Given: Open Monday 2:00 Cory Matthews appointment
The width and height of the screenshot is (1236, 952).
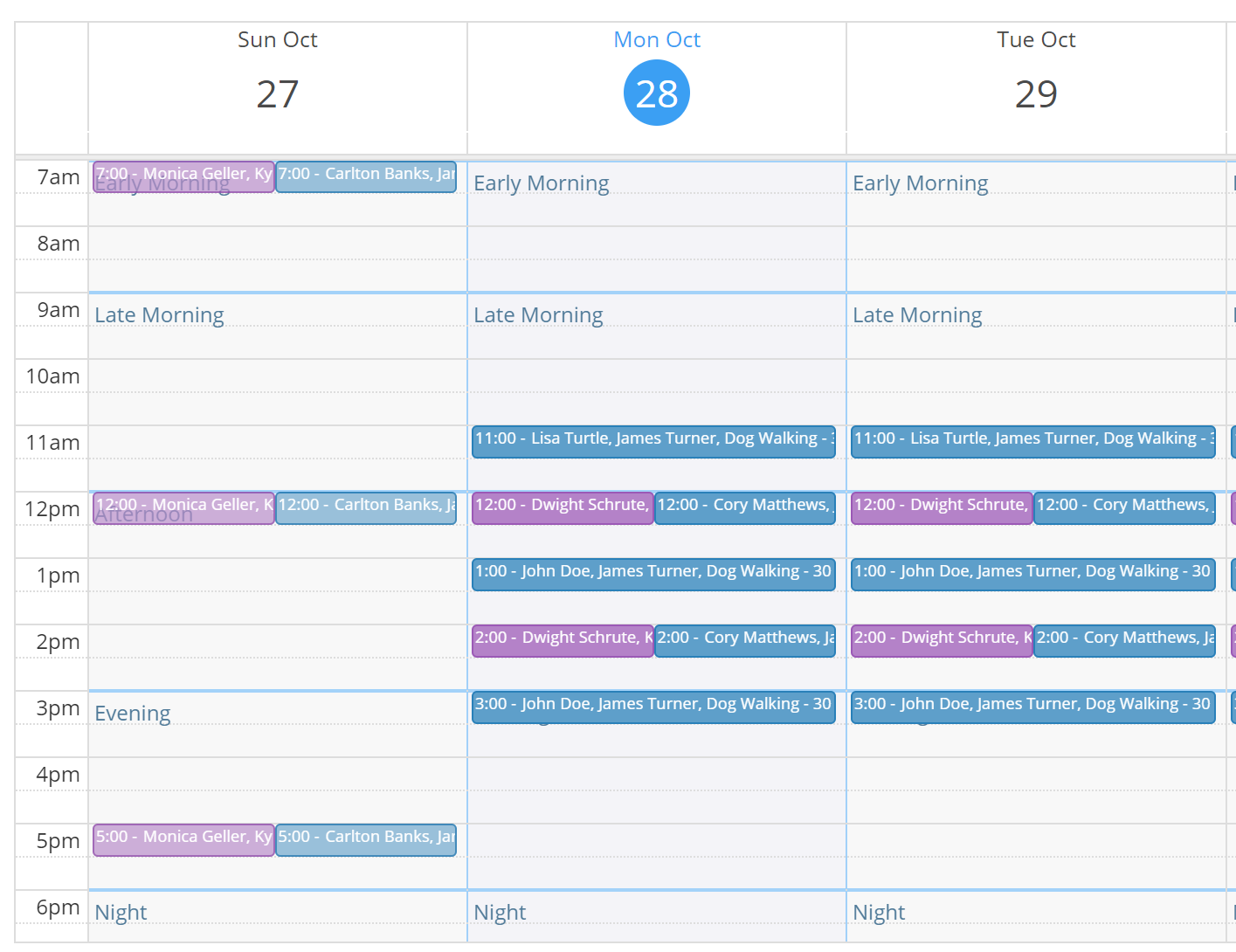Looking at the screenshot, I should coord(745,641).
